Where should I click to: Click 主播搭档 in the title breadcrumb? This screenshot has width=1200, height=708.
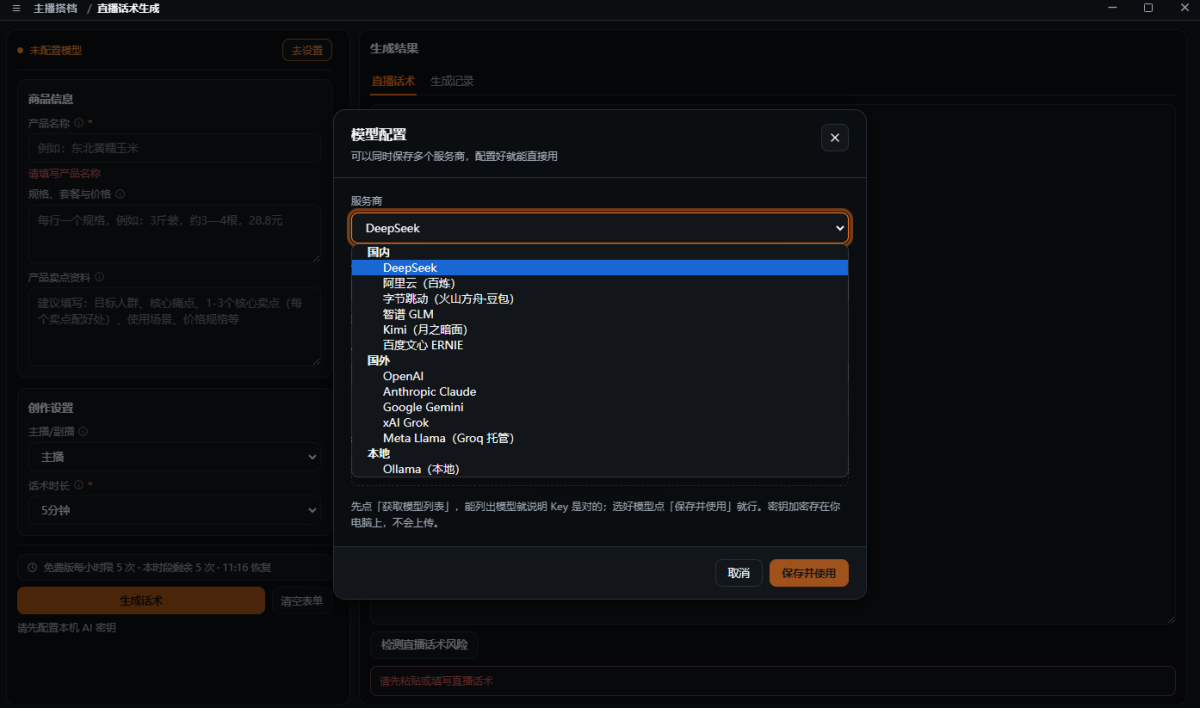(54, 8)
